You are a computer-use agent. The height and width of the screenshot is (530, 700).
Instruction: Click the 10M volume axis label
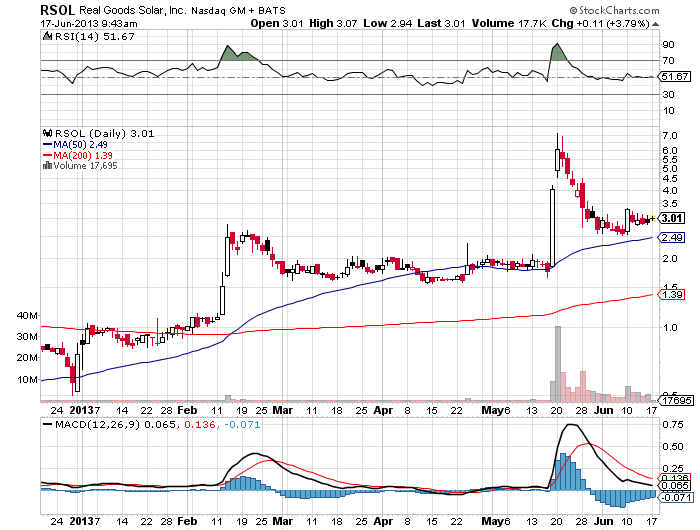(27, 380)
